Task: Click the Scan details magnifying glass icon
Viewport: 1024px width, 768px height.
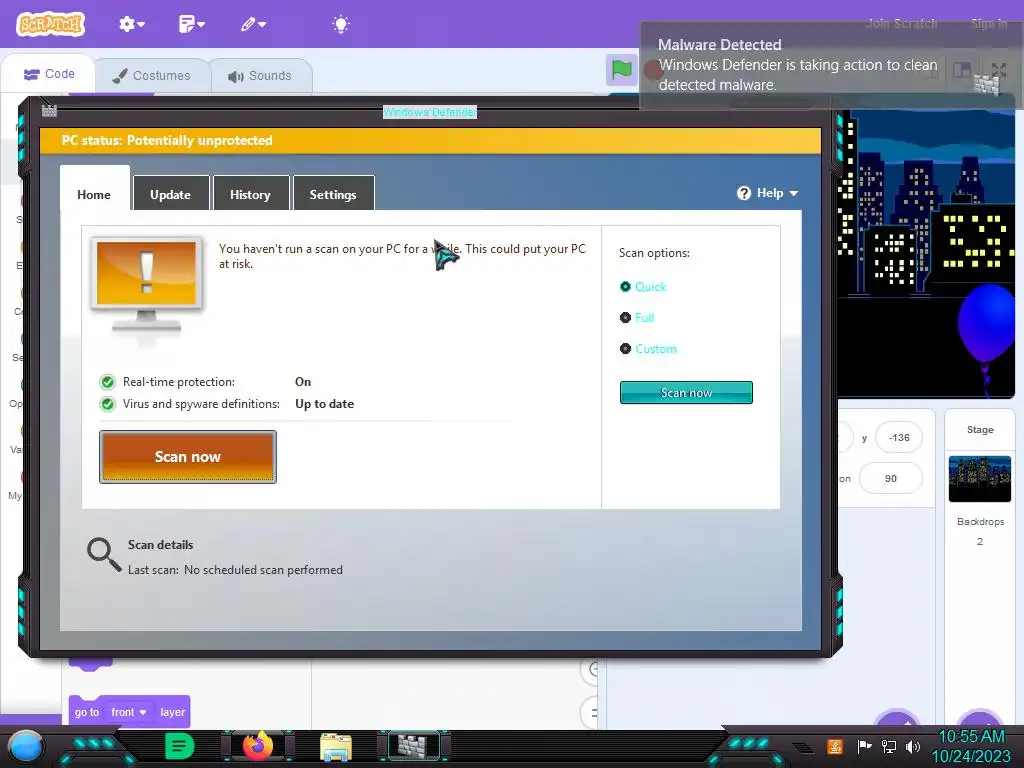Action: (x=104, y=554)
